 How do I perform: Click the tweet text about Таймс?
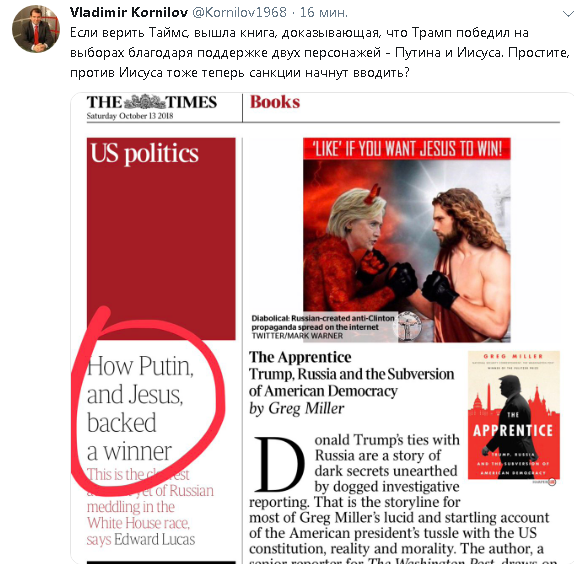(x=320, y=53)
